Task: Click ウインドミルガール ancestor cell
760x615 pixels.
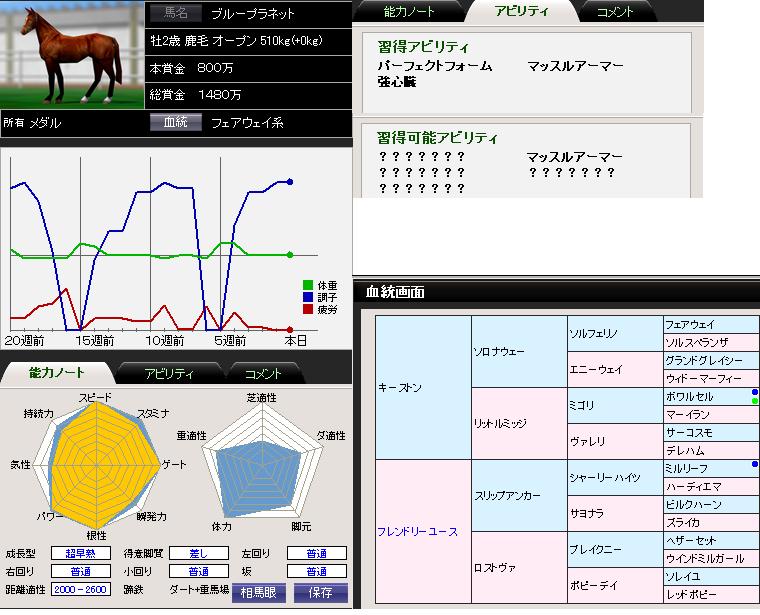Action: coord(711,559)
